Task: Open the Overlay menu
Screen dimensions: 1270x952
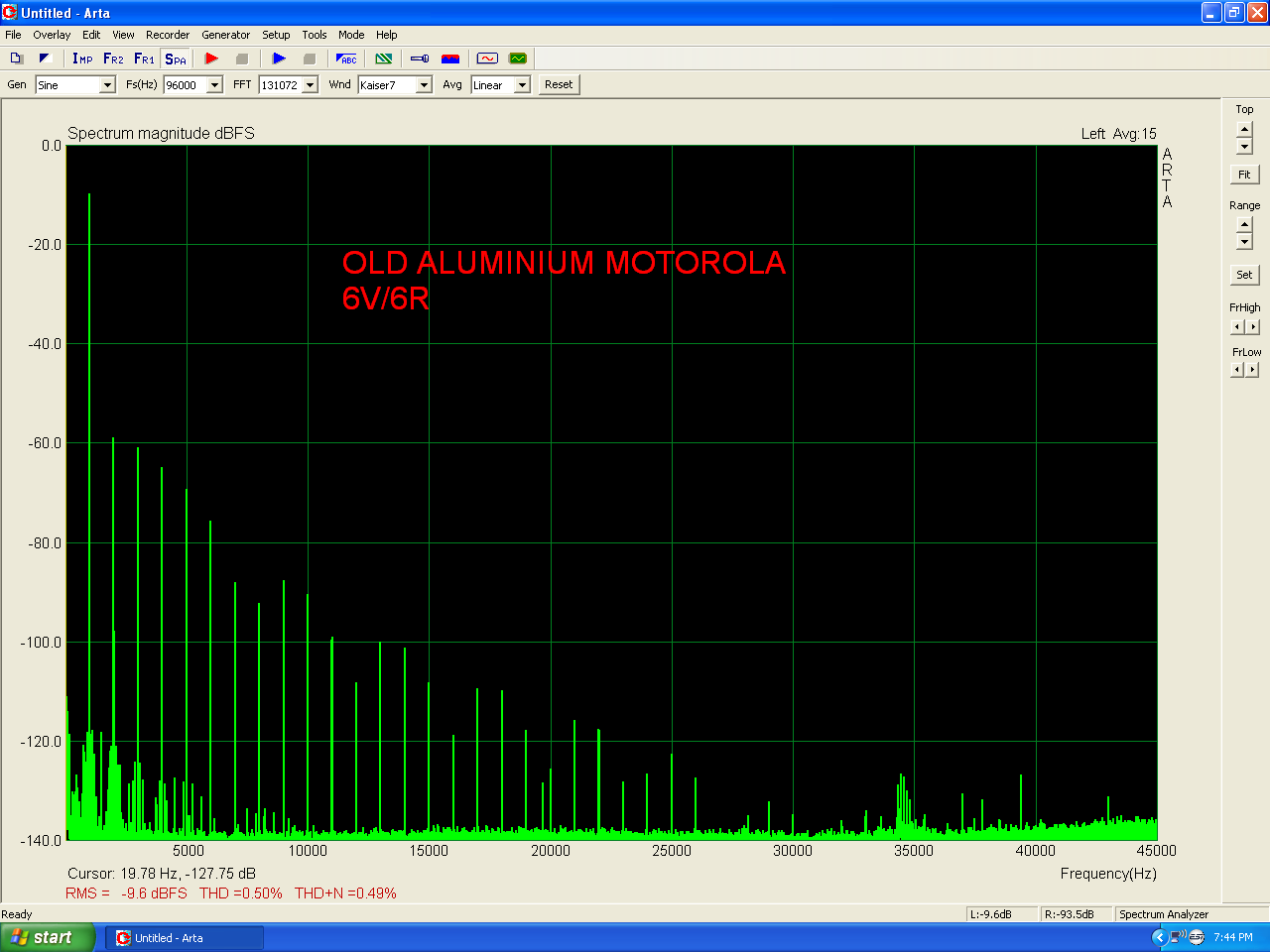Action: [52, 35]
